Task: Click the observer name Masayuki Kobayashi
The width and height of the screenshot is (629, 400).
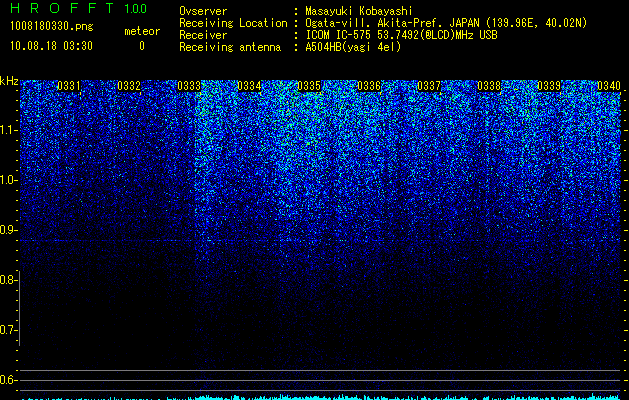Action: 359,11
